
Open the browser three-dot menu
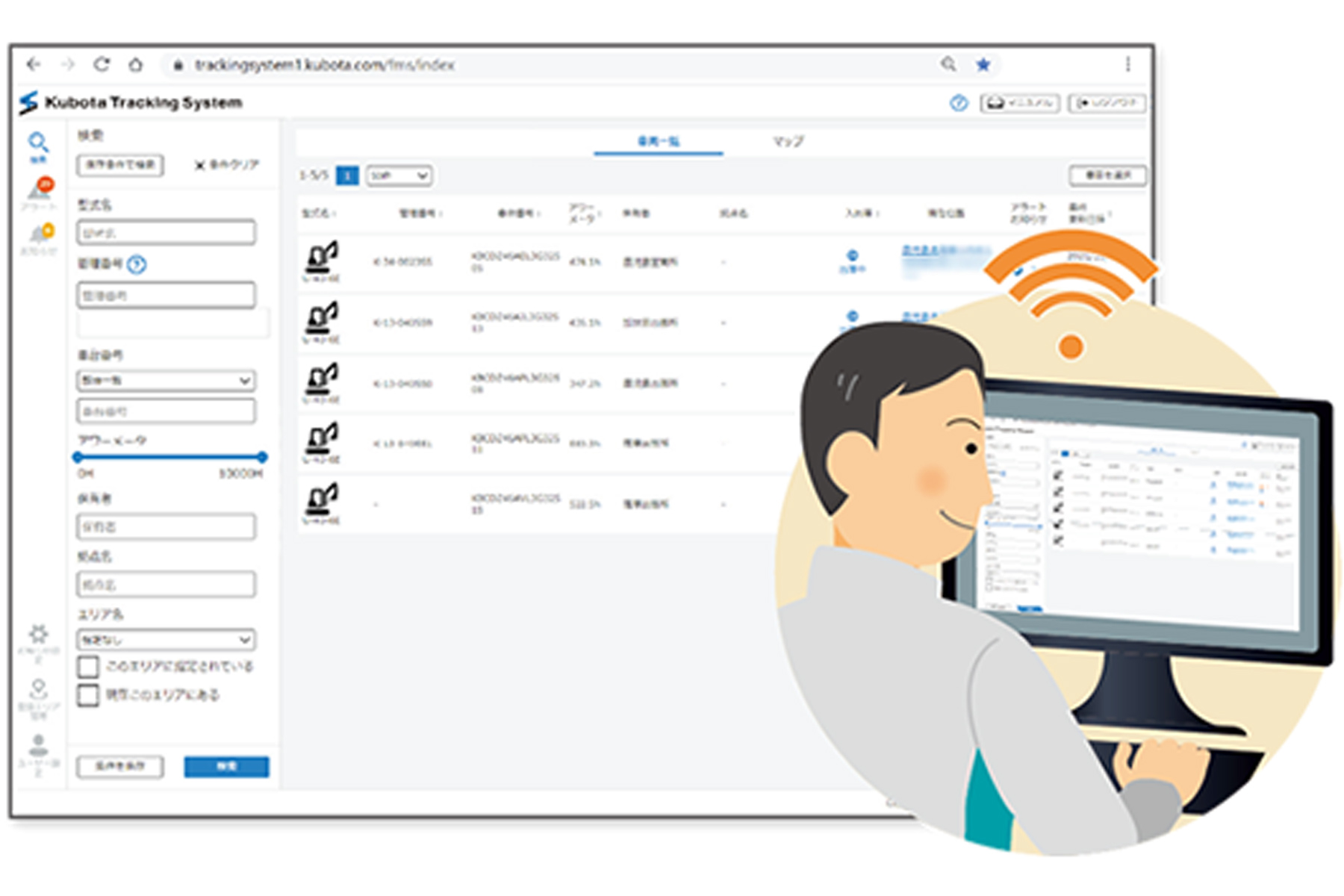coord(1127,65)
